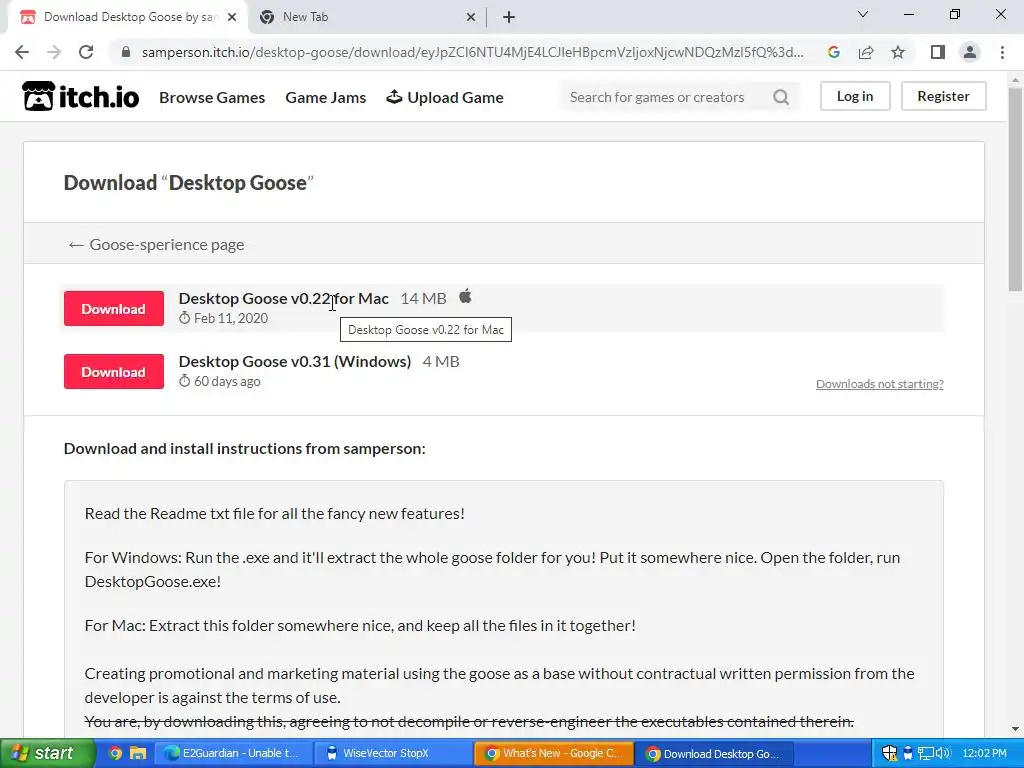Click the itch.io logo
The width and height of the screenshot is (1024, 768).
(81, 97)
